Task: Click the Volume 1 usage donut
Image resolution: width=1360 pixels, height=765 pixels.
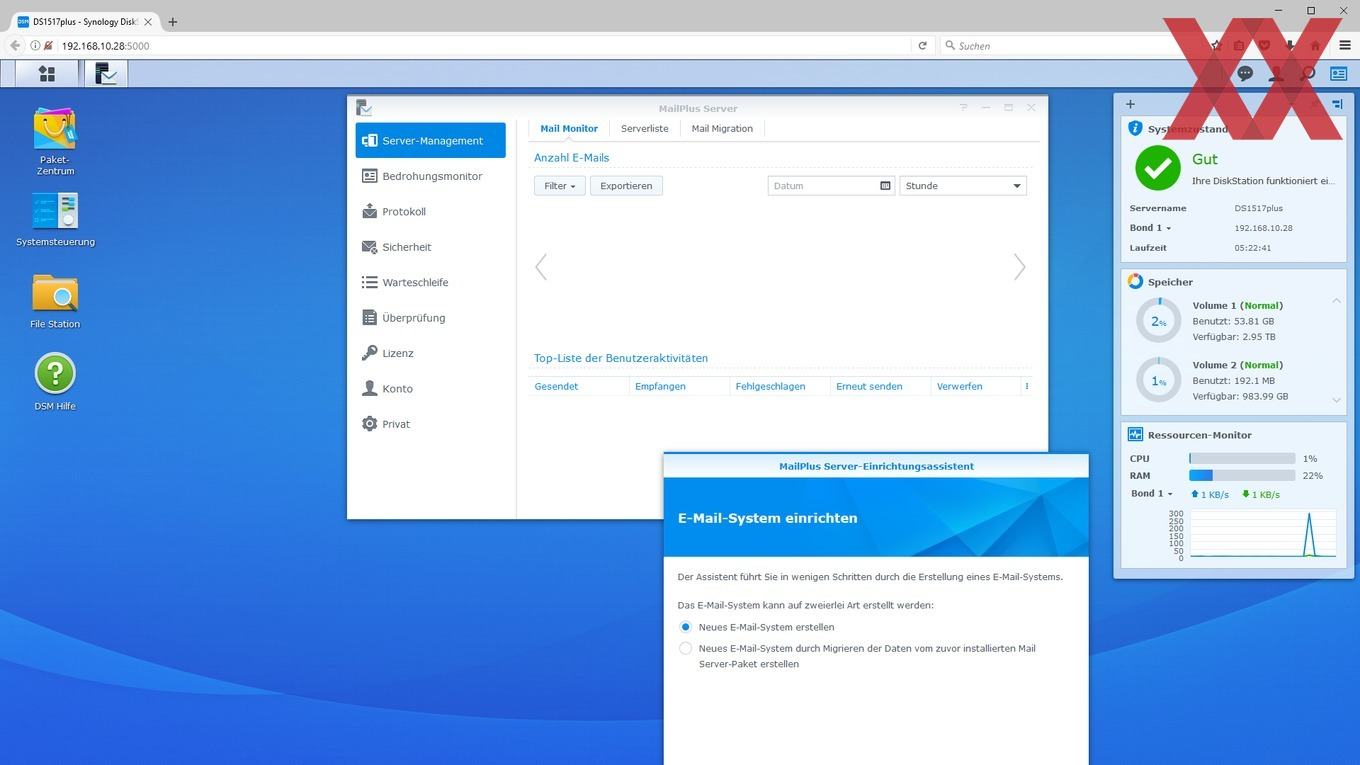Action: click(1158, 321)
